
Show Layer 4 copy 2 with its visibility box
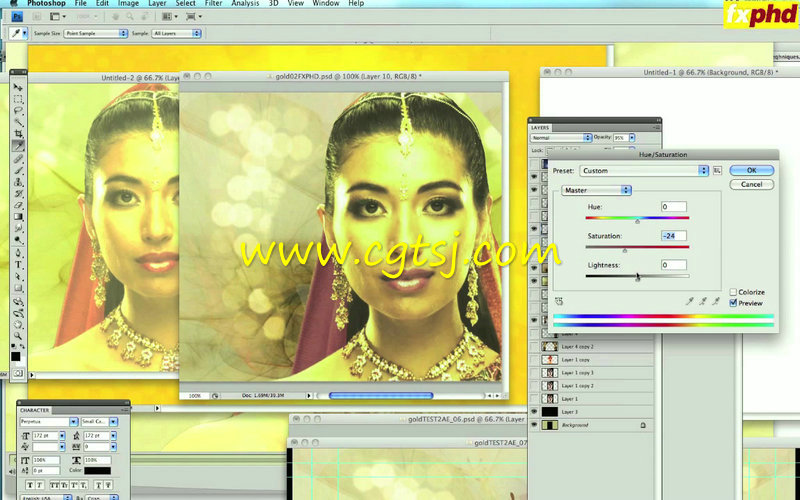[x=535, y=346]
